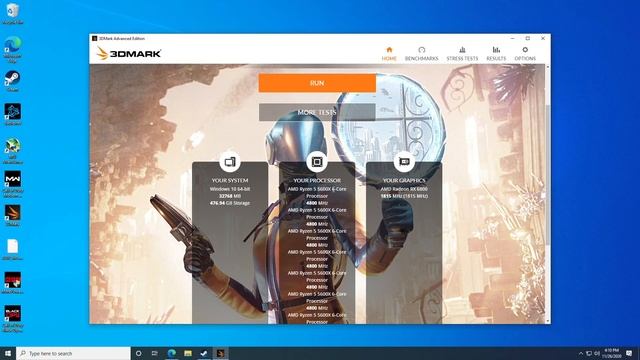Select the 'AMD Radeon RX 6800' text
This screenshot has width=640, height=360.
pos(404,189)
